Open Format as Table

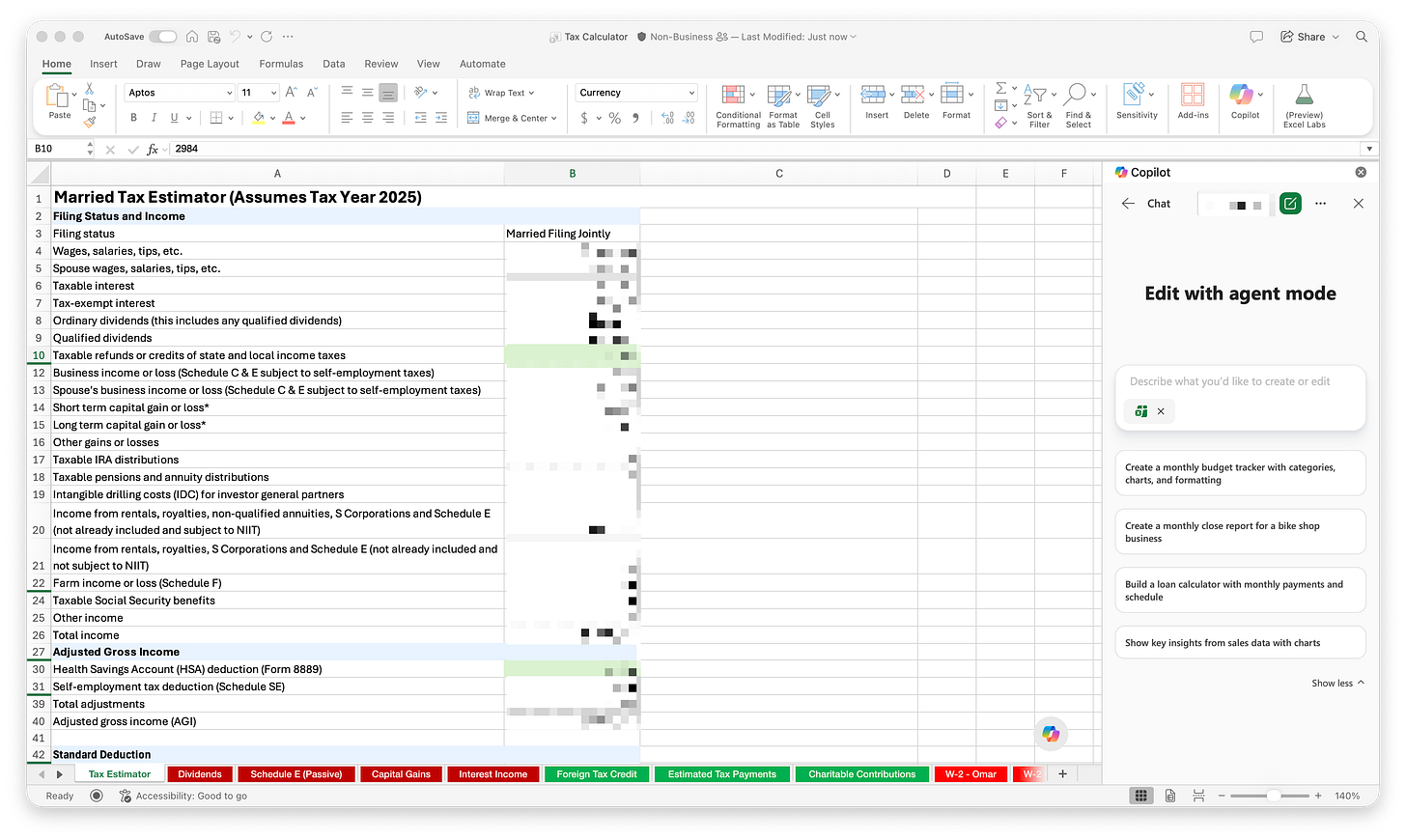pos(782,106)
